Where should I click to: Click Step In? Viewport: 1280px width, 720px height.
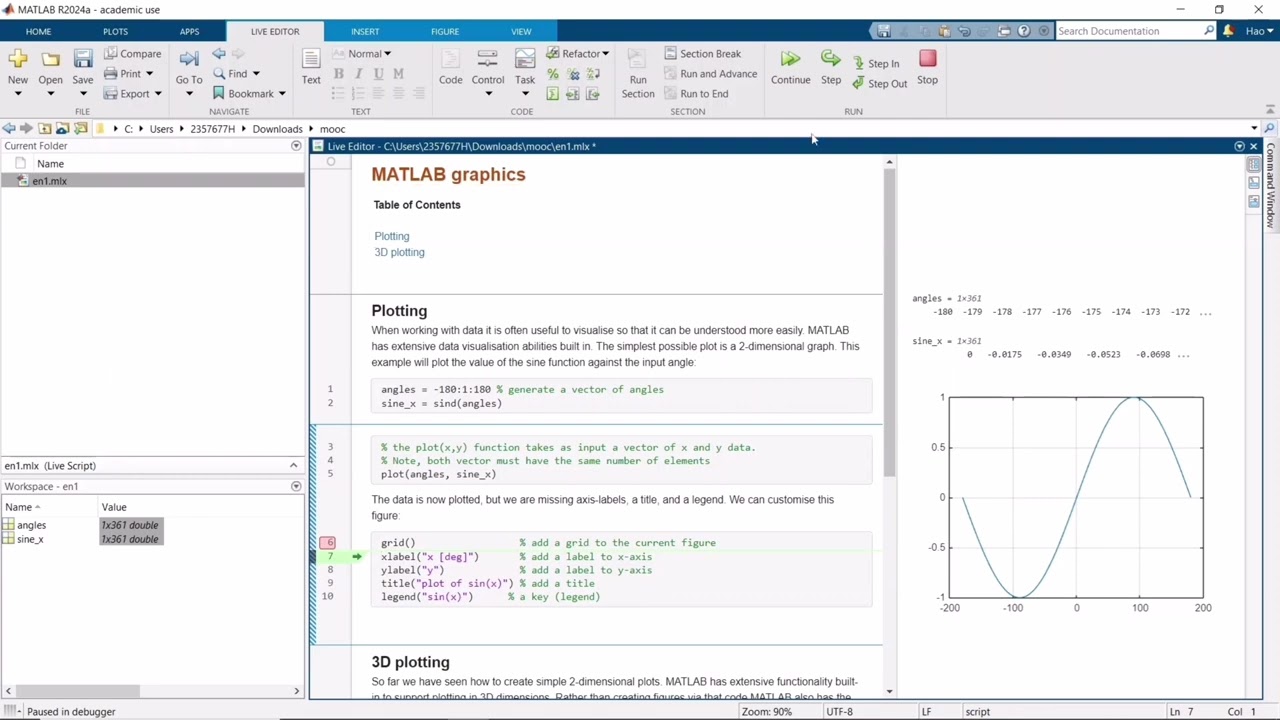876,63
